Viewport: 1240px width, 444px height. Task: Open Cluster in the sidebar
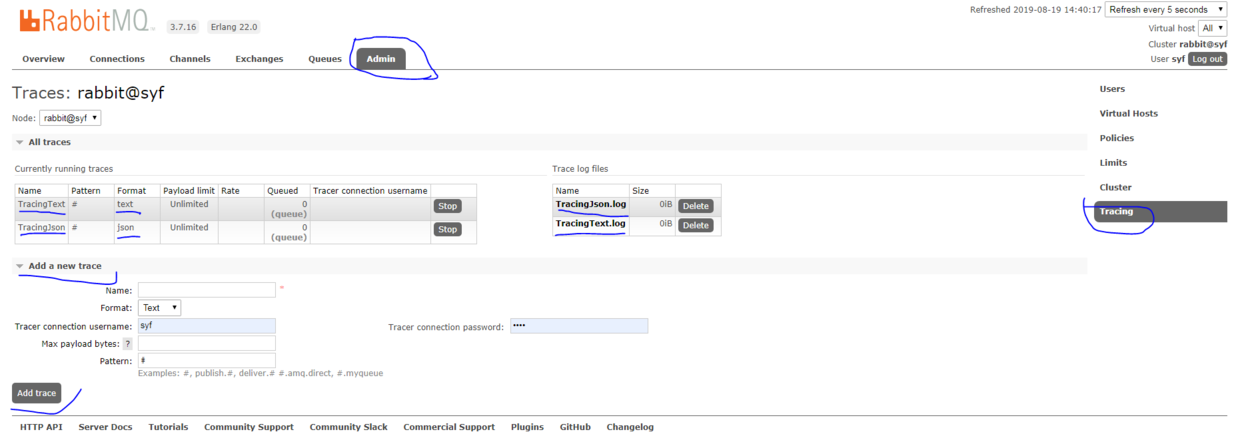tap(1116, 187)
